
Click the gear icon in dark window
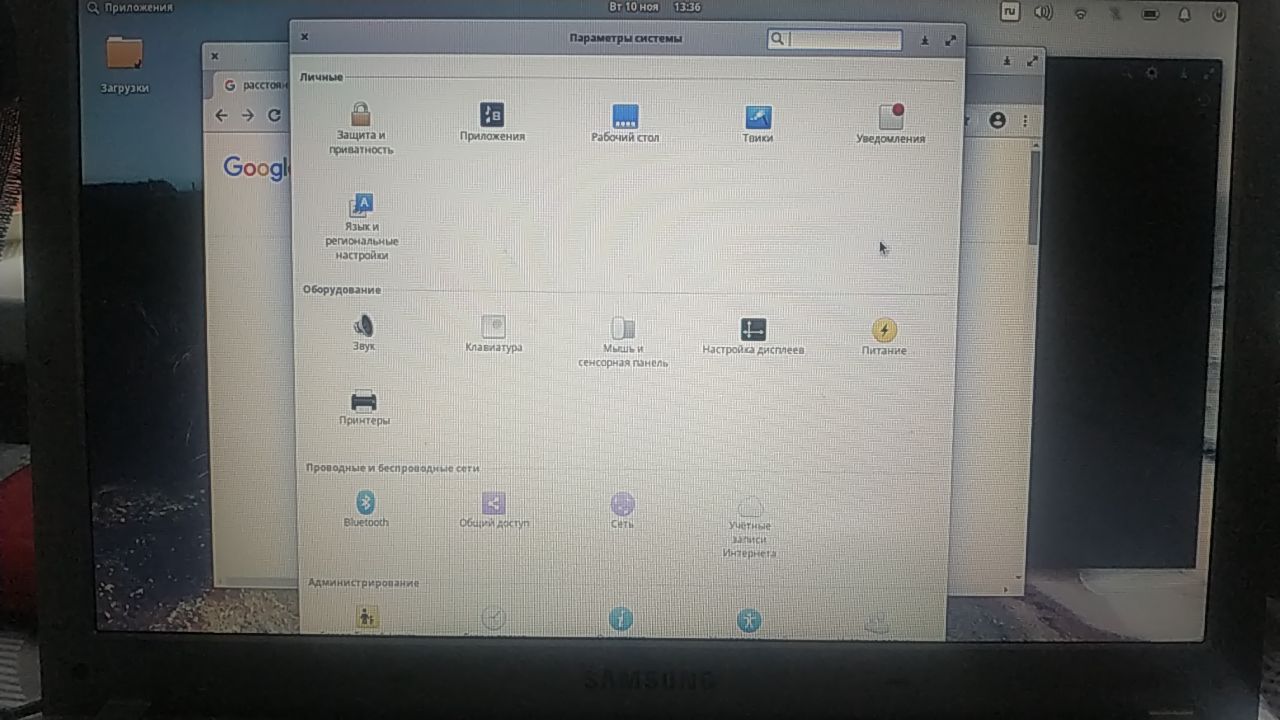pyautogui.click(x=1152, y=73)
